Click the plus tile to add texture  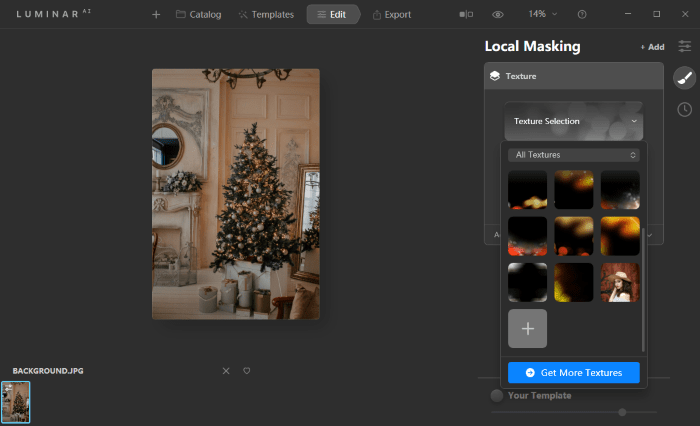click(527, 329)
